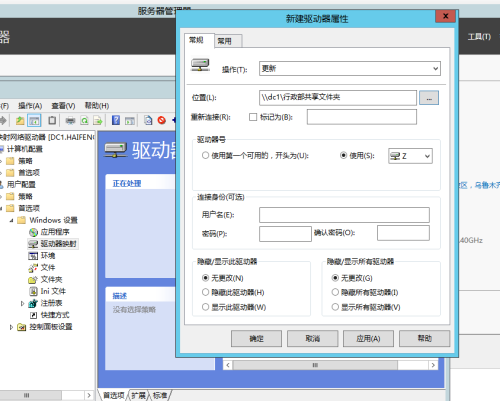The width and height of the screenshot is (500, 401).
Task: Open the 操作 dropdown showing 更新
Action: [x=350, y=69]
